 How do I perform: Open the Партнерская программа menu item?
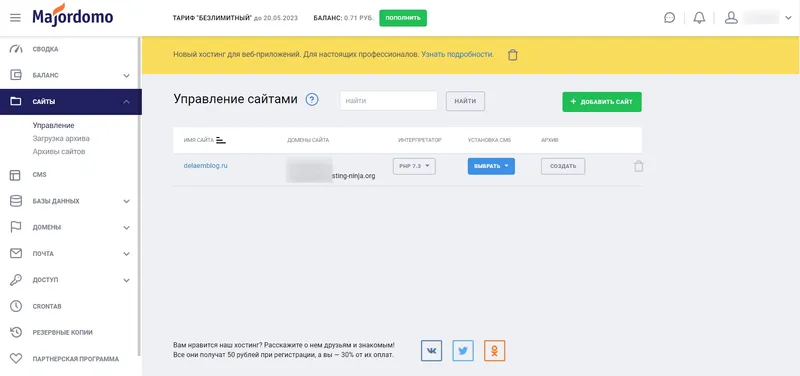pyautogui.click(x=76, y=359)
